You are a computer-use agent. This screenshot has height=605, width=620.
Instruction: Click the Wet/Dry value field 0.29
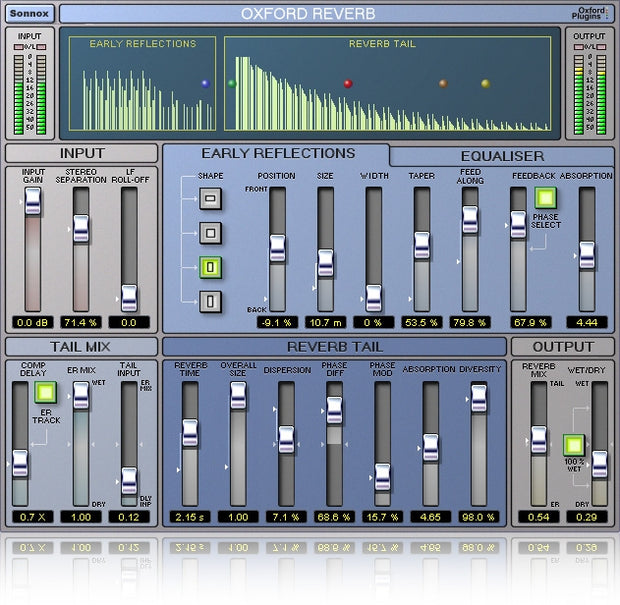(x=587, y=517)
